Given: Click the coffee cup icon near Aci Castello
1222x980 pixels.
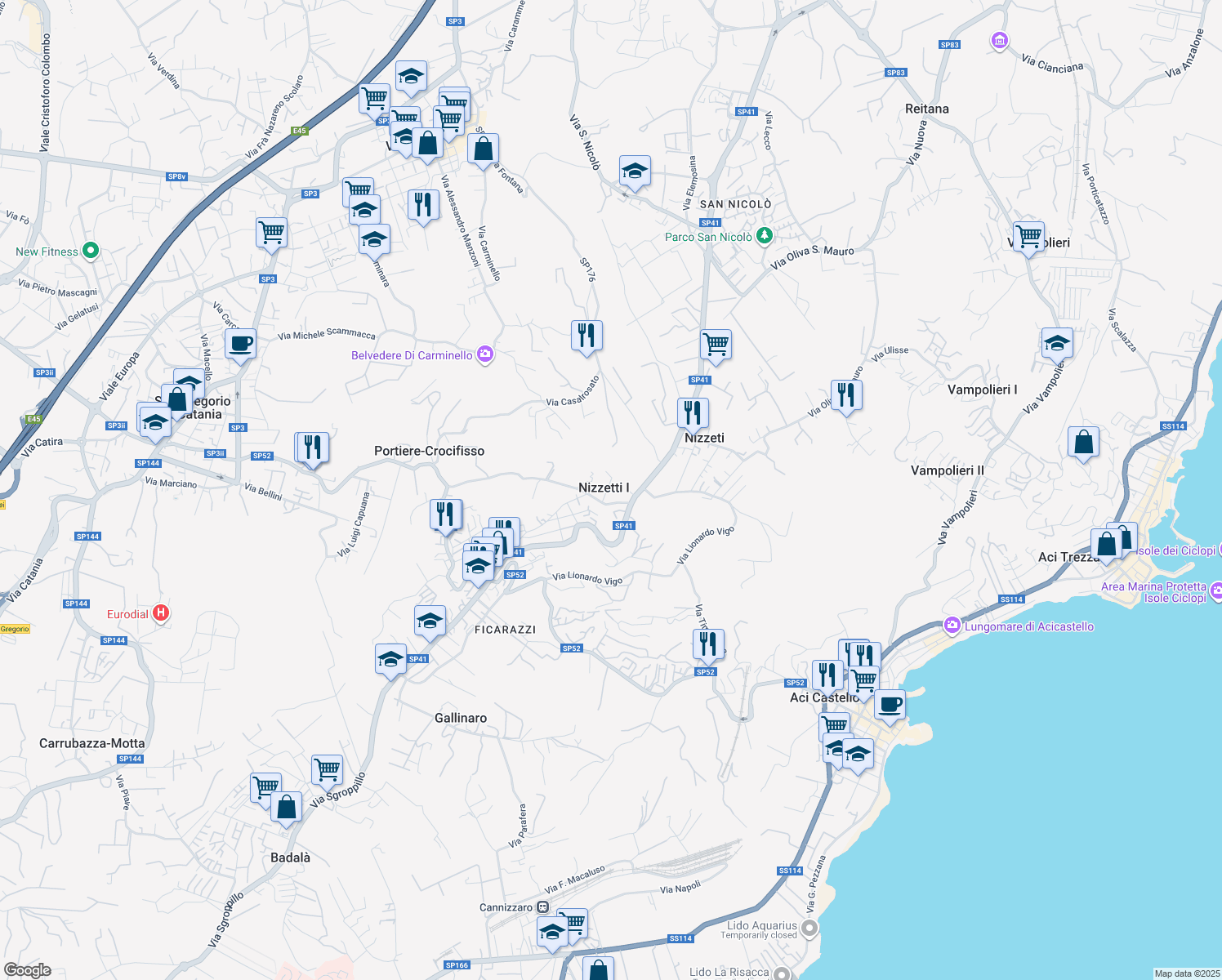Looking at the screenshot, I should 890,703.
